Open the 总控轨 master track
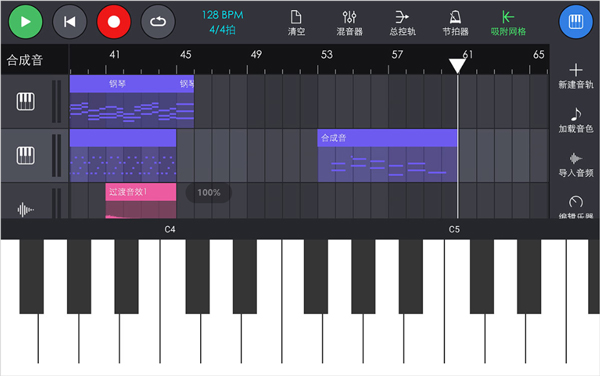Image resolution: width=600 pixels, height=376 pixels. coord(402,23)
